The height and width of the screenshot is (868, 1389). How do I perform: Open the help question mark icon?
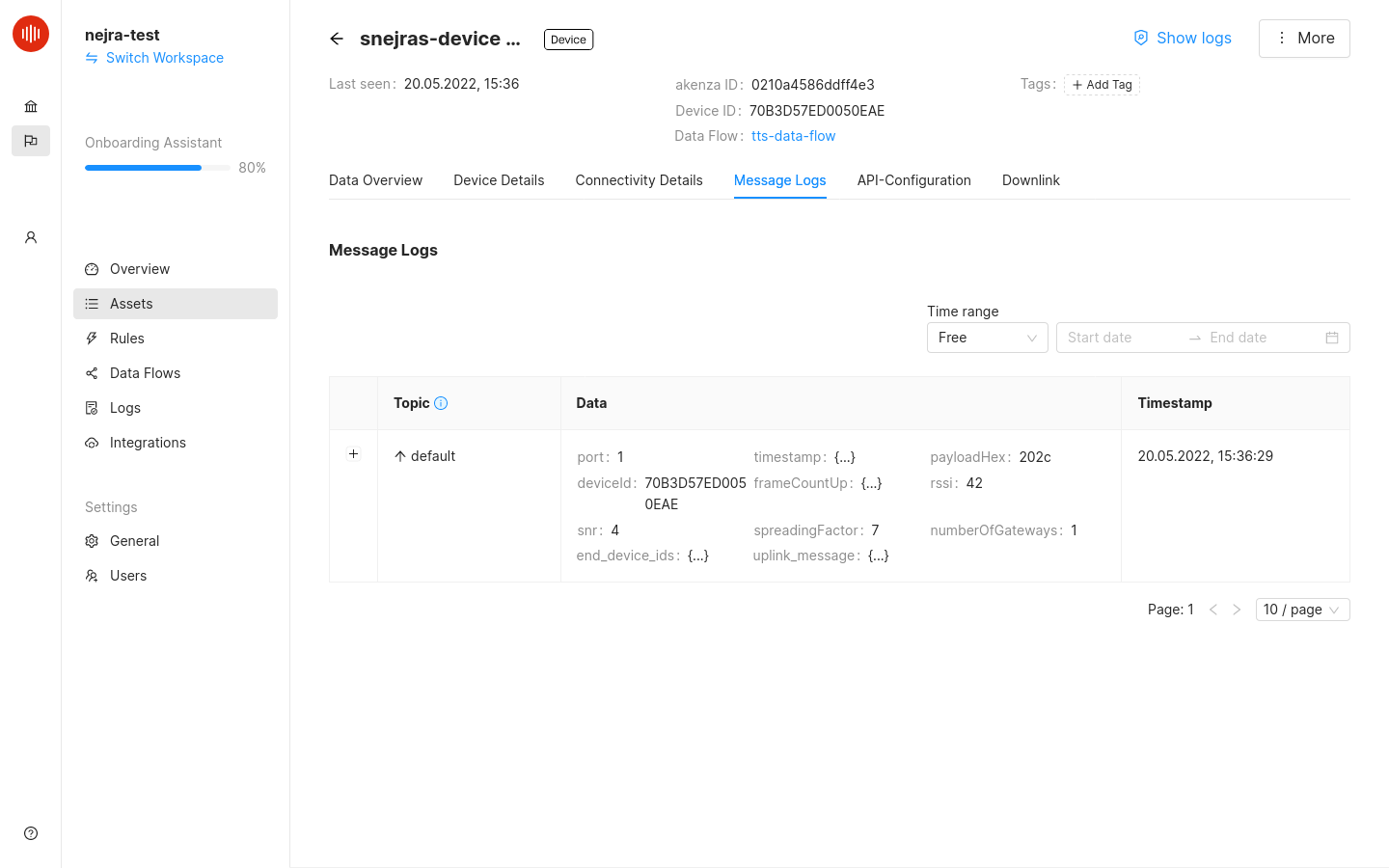coord(31,833)
